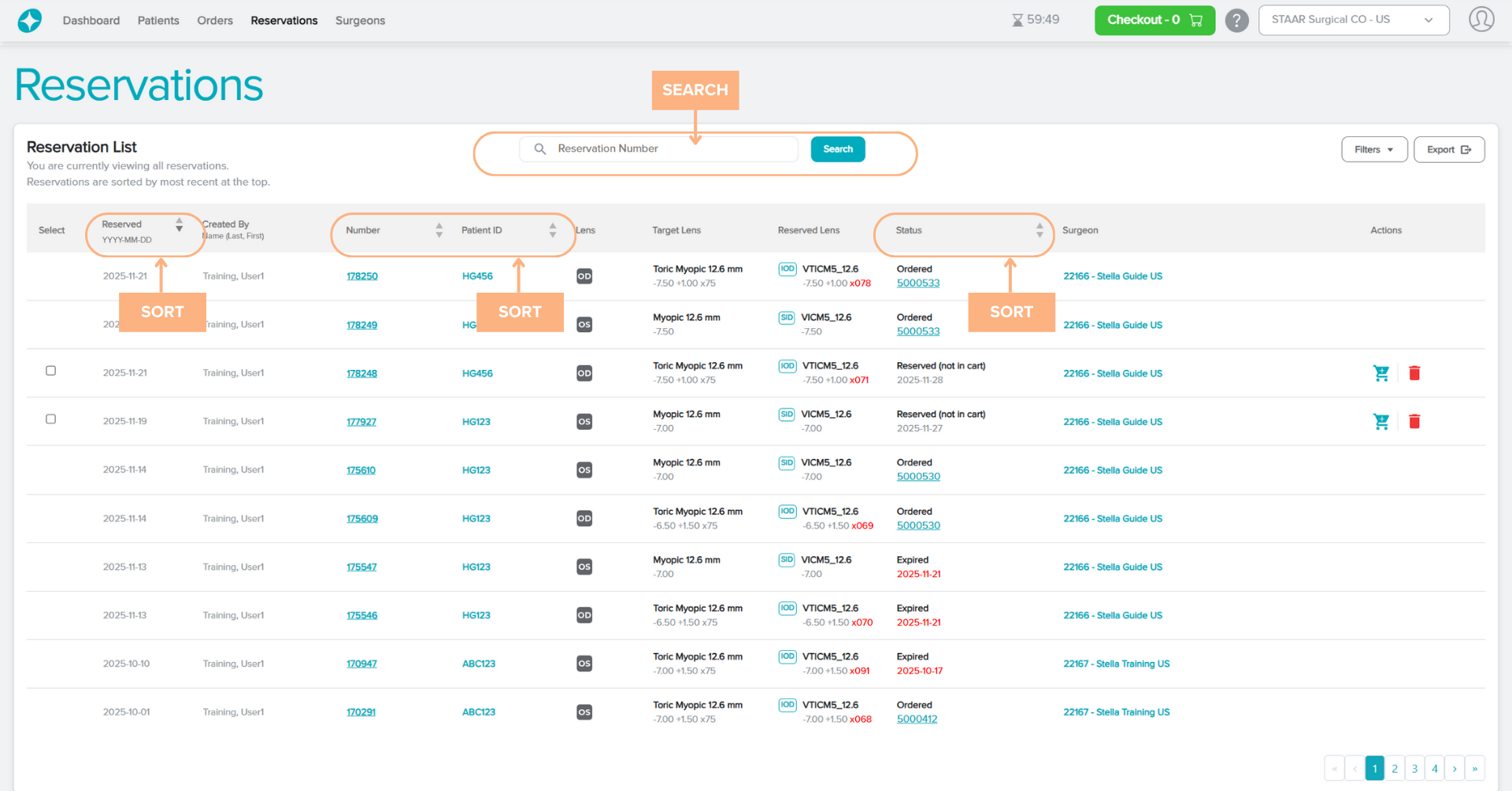This screenshot has width=1512, height=791.
Task: Open the user profile icon
Action: [x=1480, y=20]
